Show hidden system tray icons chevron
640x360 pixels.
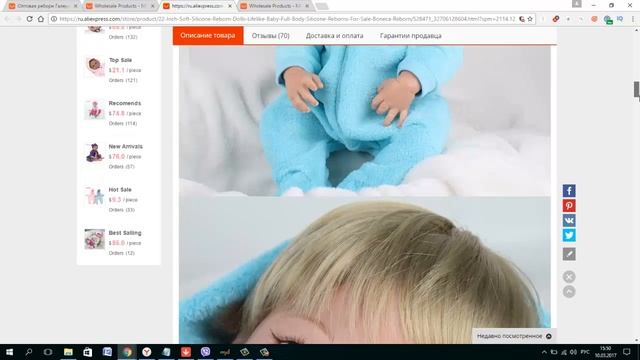pos(544,352)
